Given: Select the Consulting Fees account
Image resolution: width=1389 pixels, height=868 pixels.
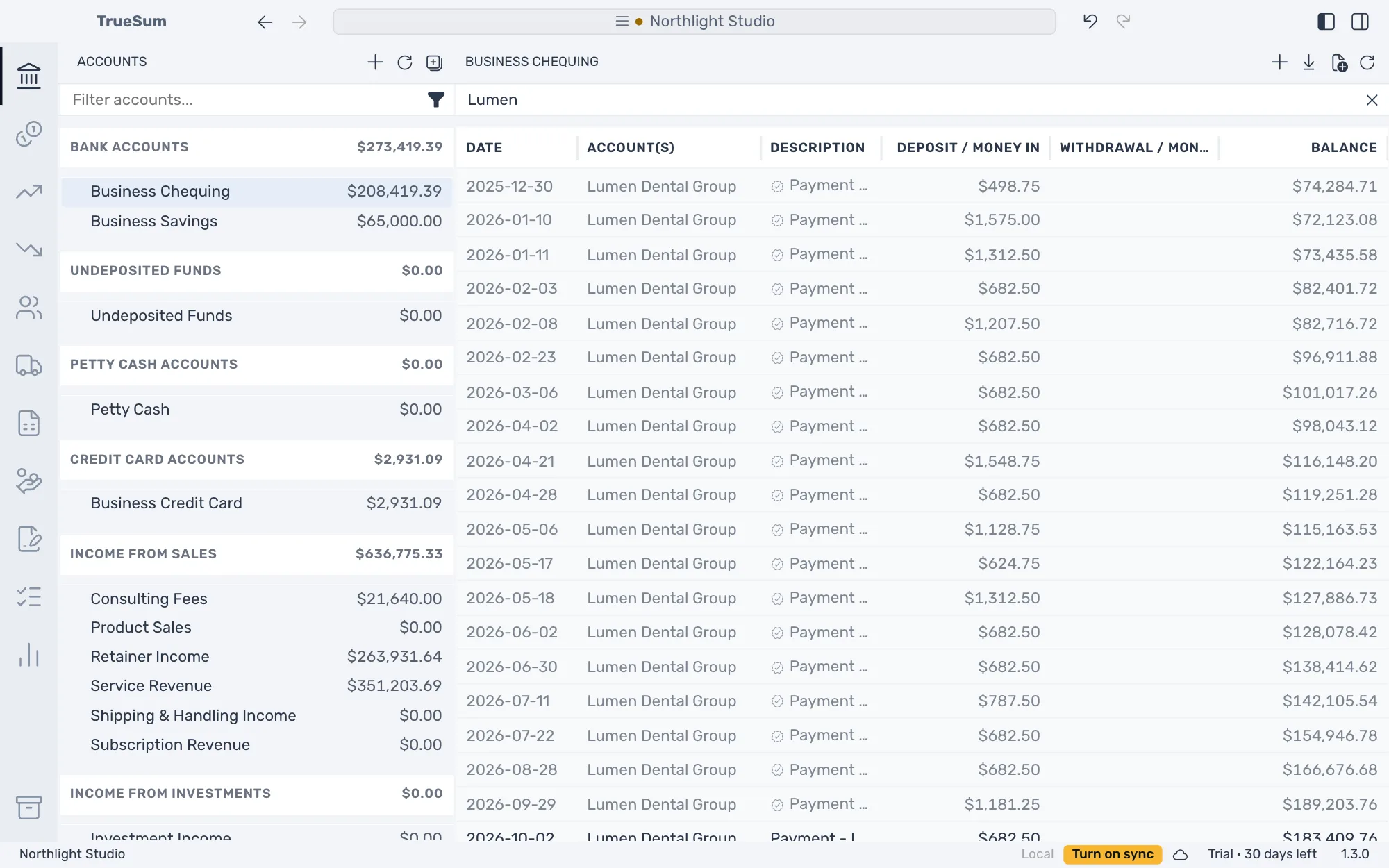Looking at the screenshot, I should (x=256, y=599).
